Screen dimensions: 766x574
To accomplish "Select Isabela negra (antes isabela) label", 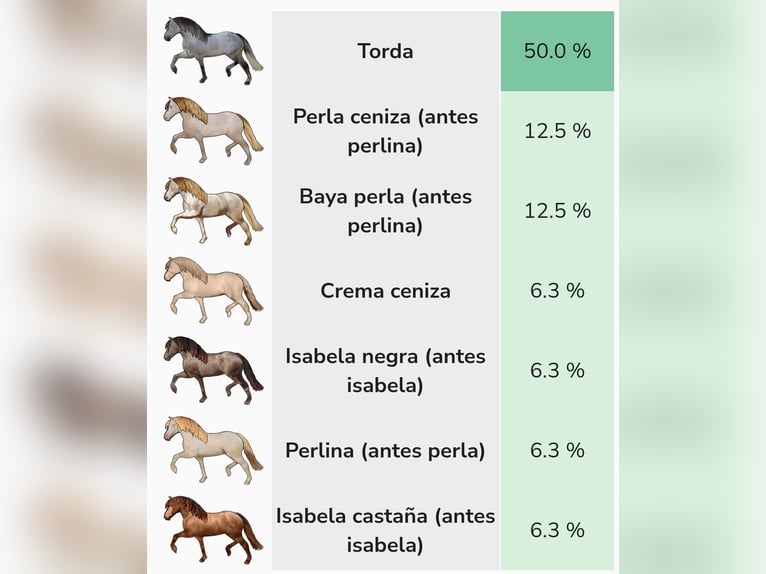I will pos(385,371).
